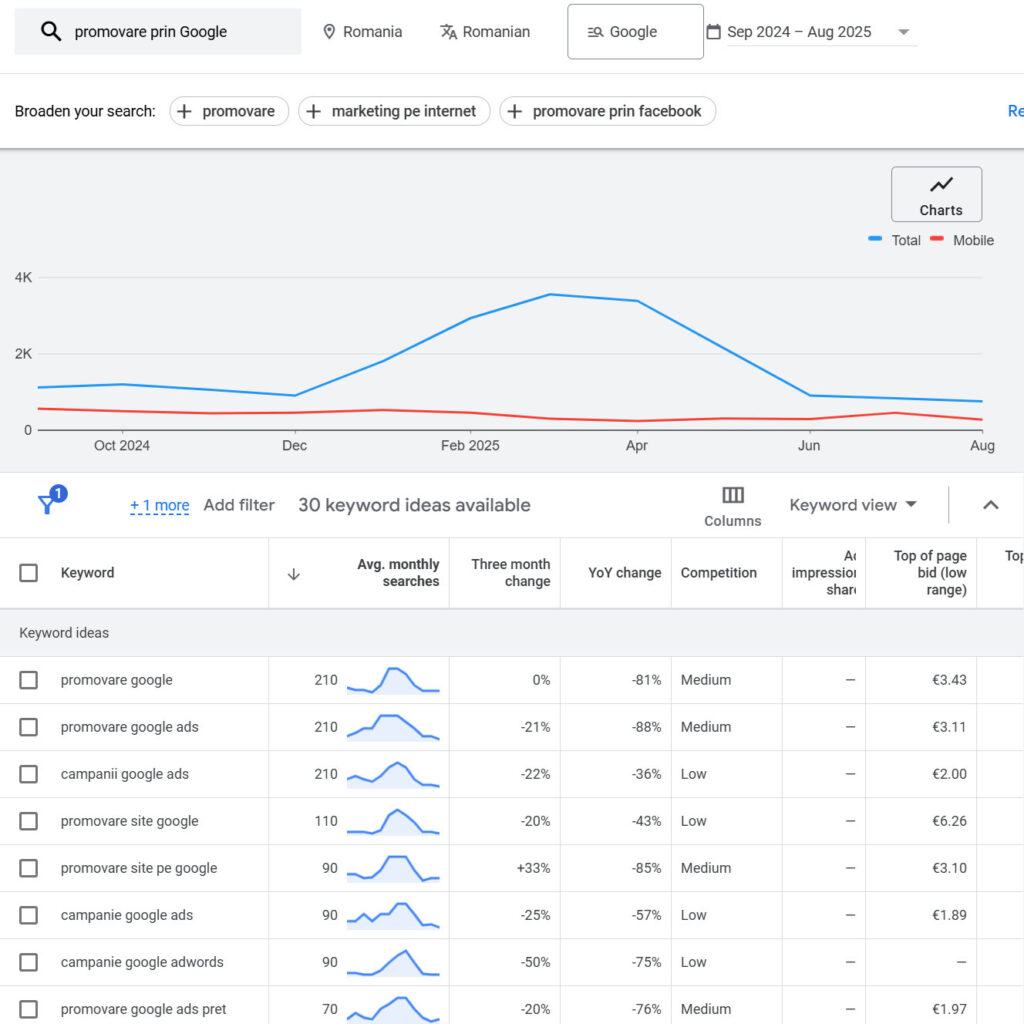Open the date range dropdown arrow
The image size is (1024, 1024).
[904, 31]
